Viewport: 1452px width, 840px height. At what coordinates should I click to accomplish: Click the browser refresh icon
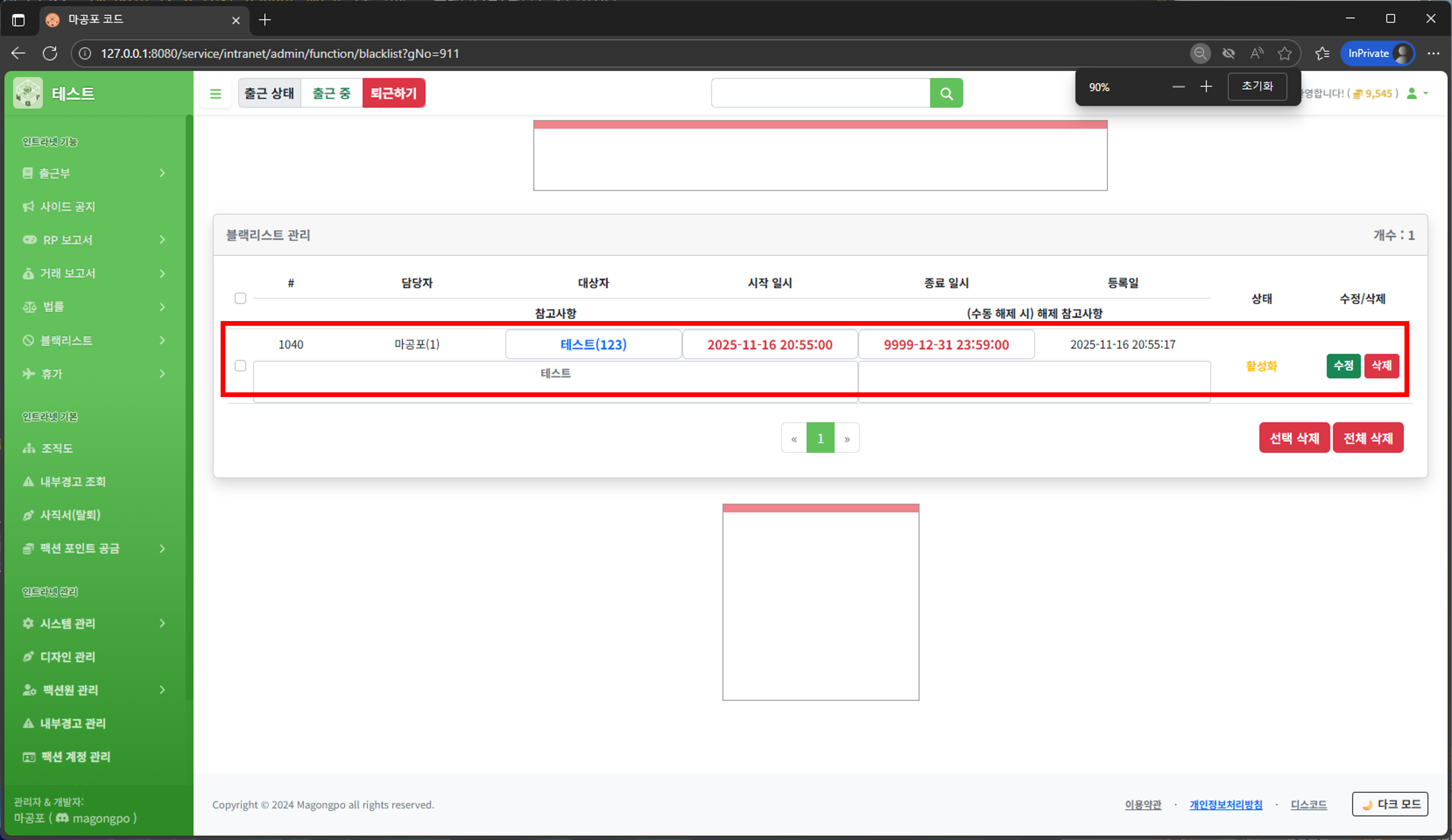tap(50, 54)
